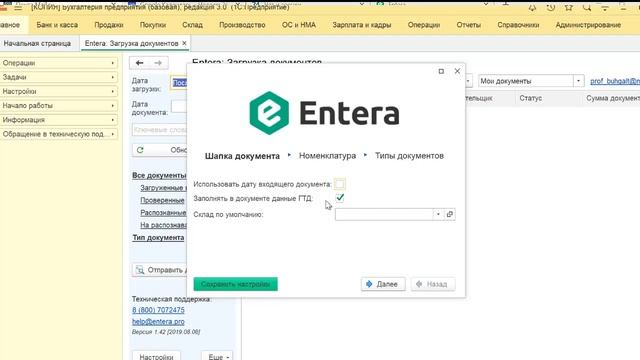Click the green refresh icon

point(140,150)
